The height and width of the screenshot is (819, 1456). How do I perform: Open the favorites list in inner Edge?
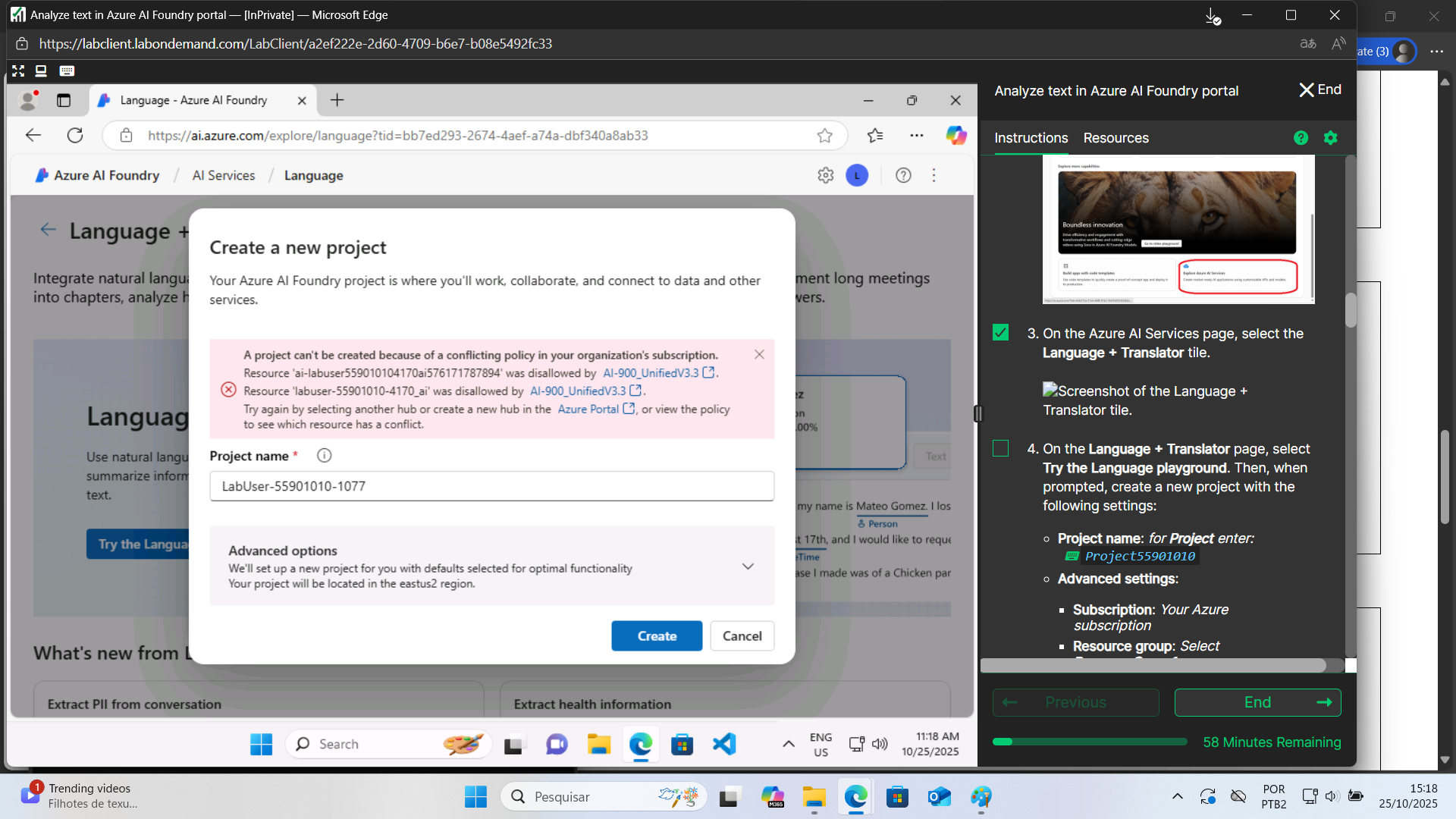coord(875,136)
